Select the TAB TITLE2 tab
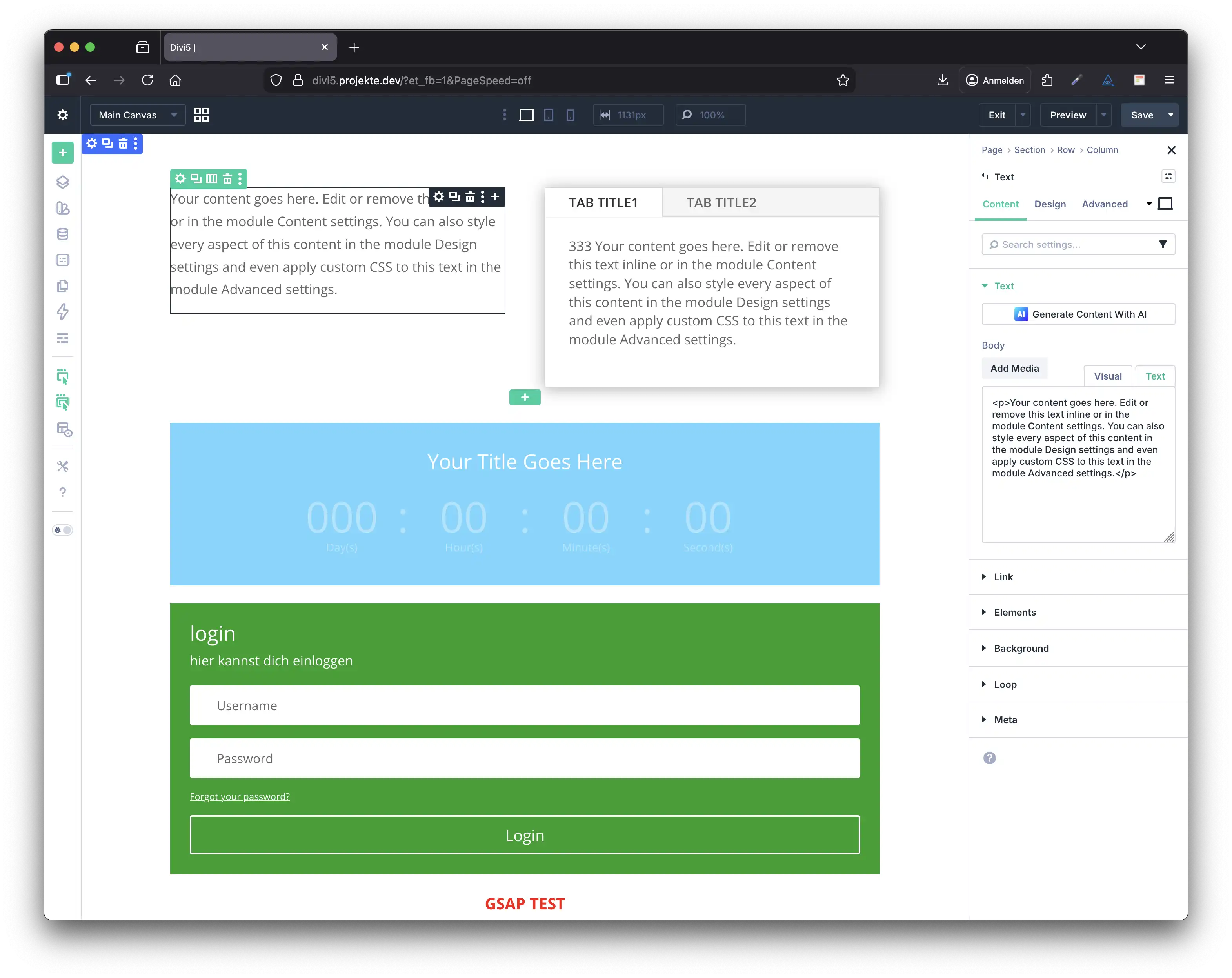The height and width of the screenshot is (978, 1232). (721, 203)
